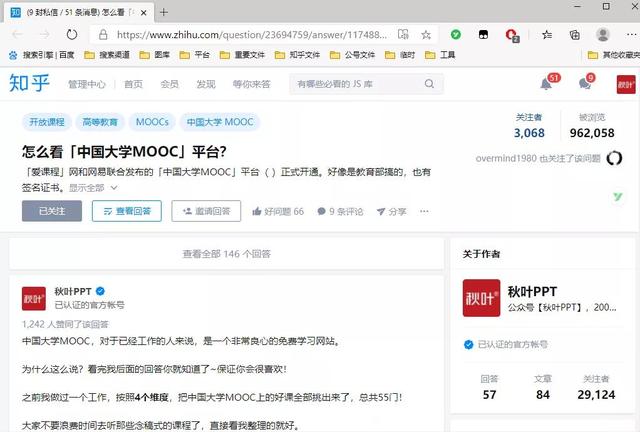
Task: Click the 邀请回答 button
Action: click(x=206, y=211)
